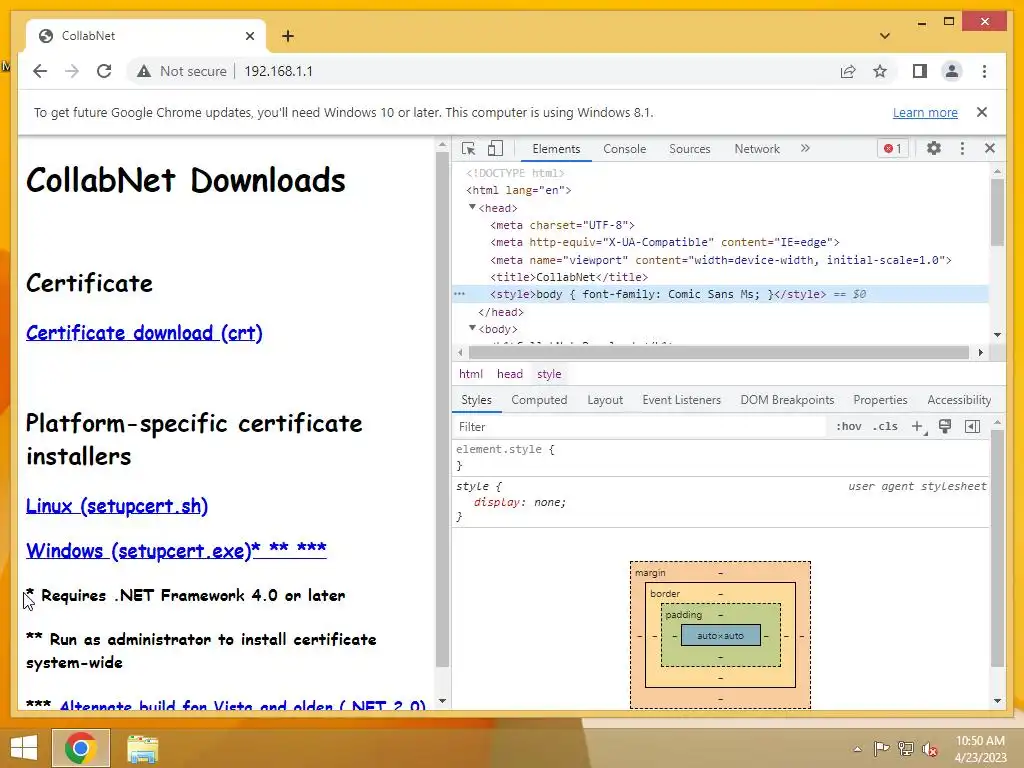Toggle the .cls classes button
Screen dimensions: 1024x768
click(x=885, y=426)
